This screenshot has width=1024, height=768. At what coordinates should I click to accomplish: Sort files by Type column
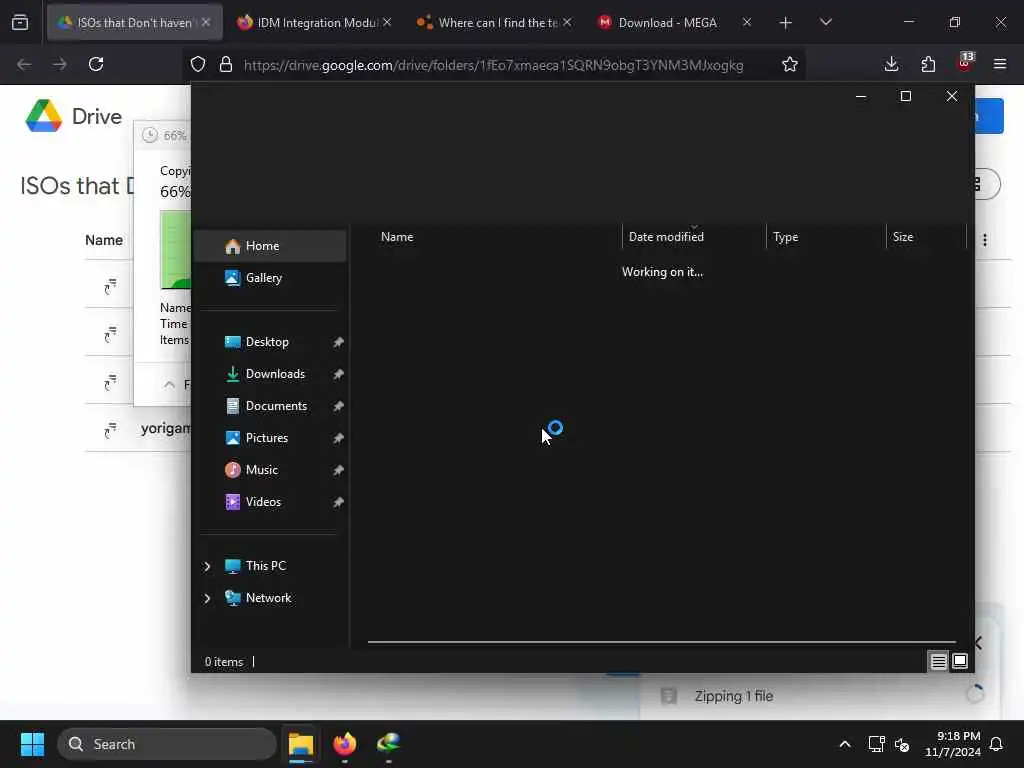point(786,236)
